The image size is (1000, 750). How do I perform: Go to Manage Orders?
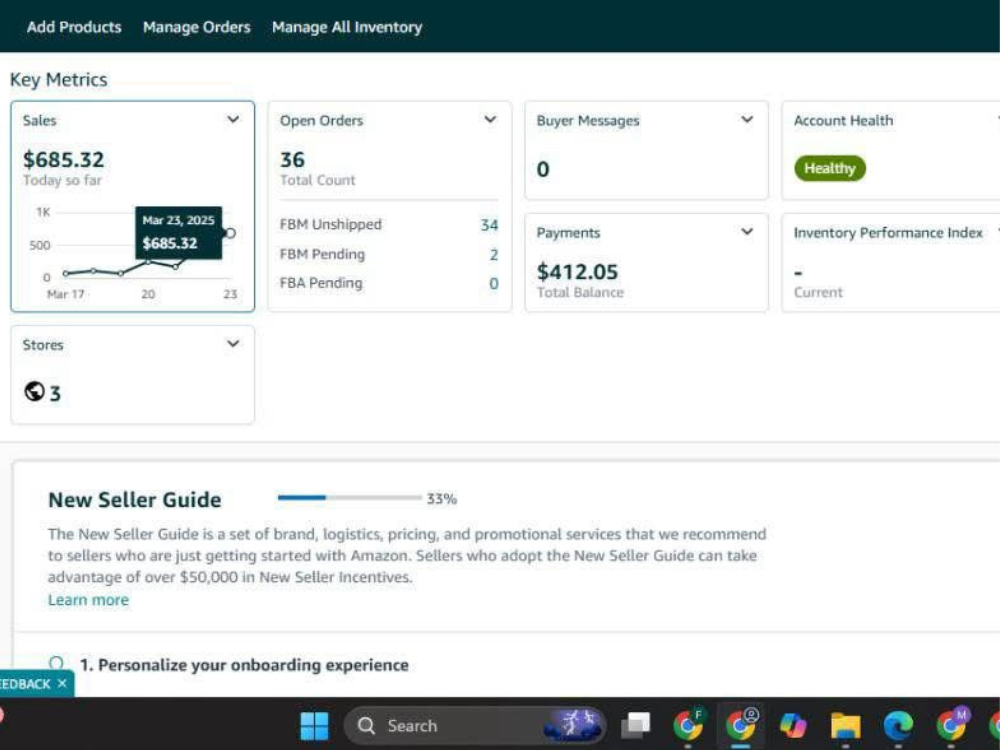tap(196, 27)
